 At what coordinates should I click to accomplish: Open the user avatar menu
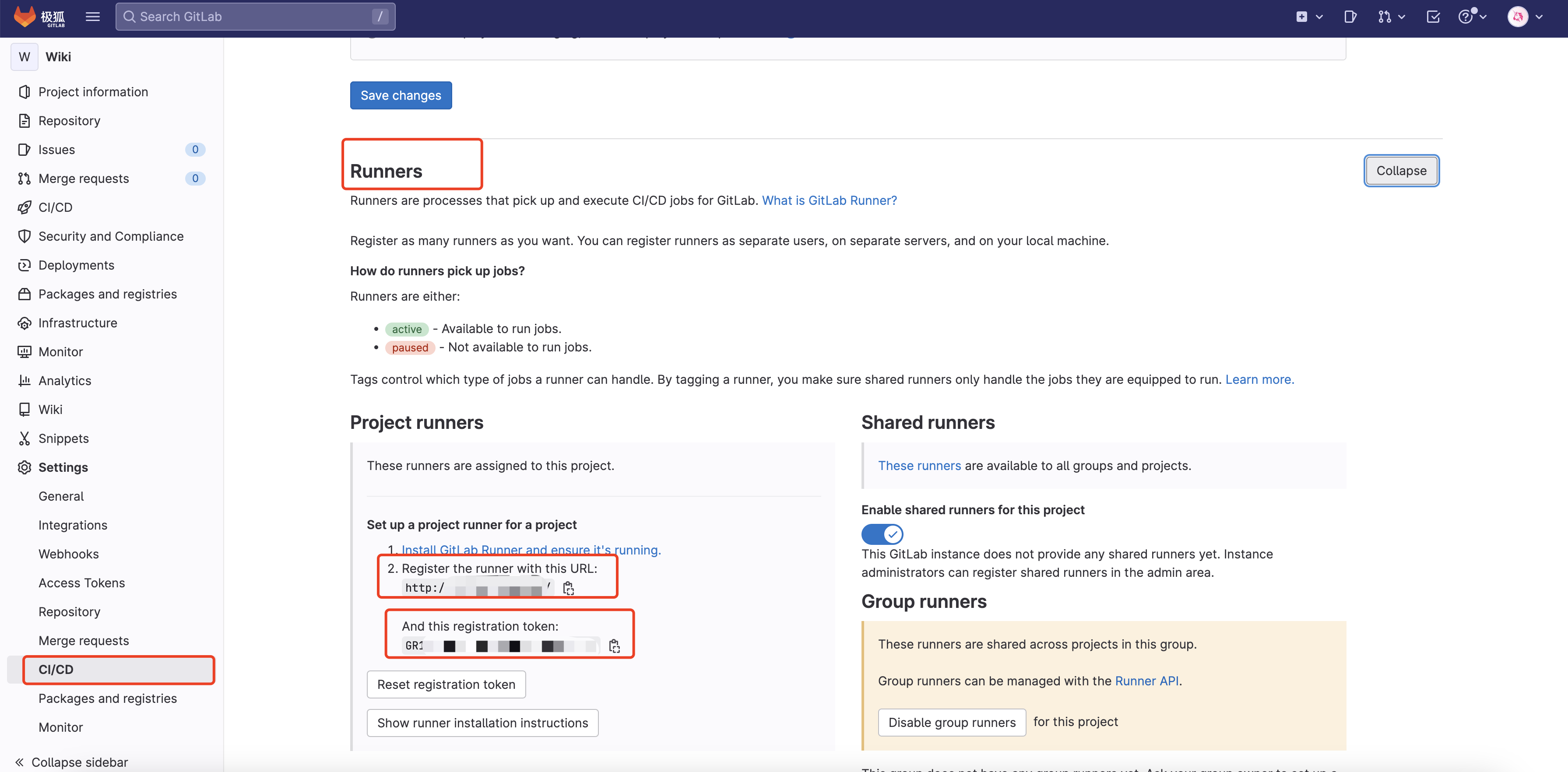(x=1525, y=17)
